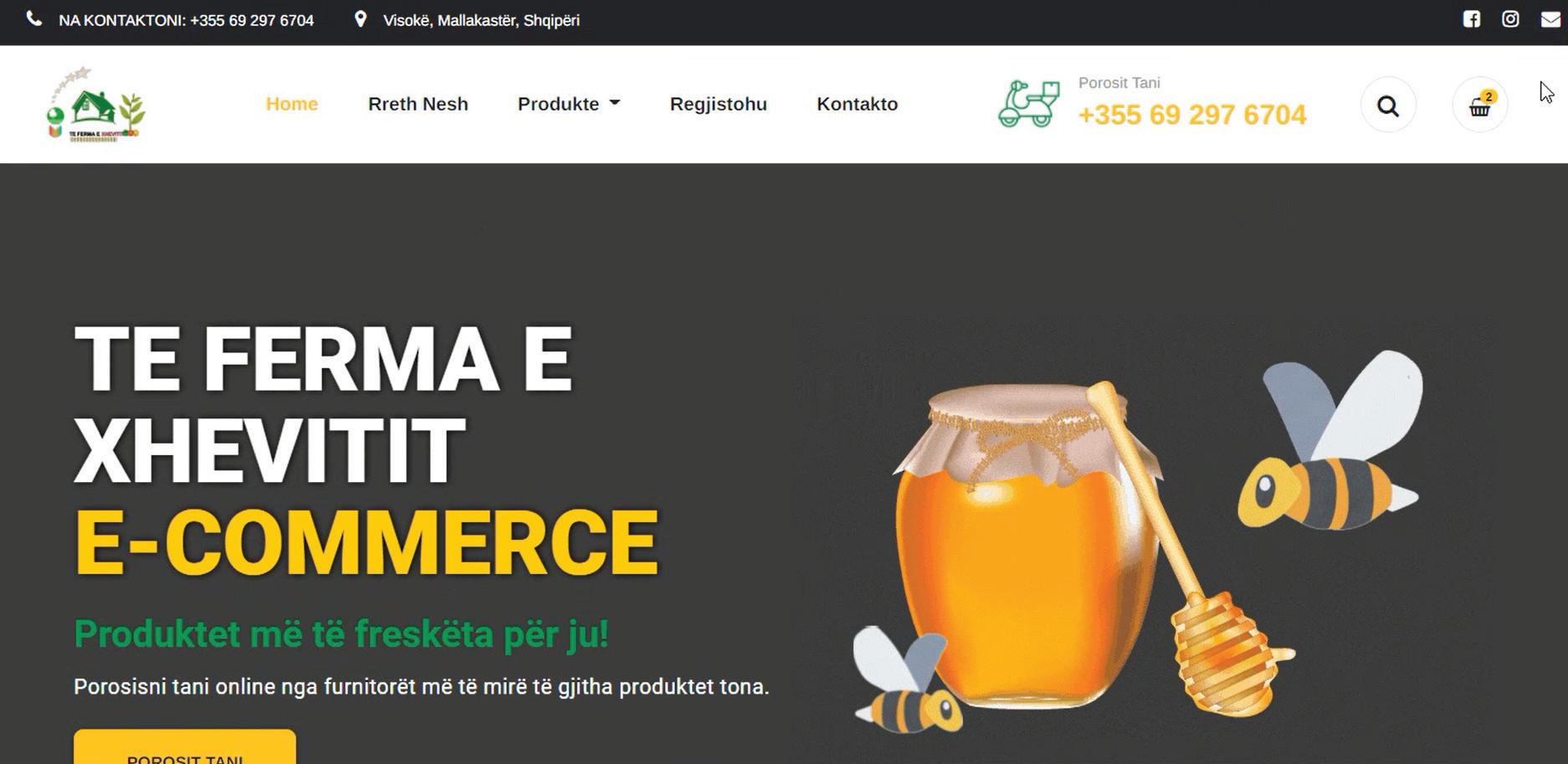Screen dimensions: 1568x764
Task: Open the shopping basket icon
Action: 1480,105
